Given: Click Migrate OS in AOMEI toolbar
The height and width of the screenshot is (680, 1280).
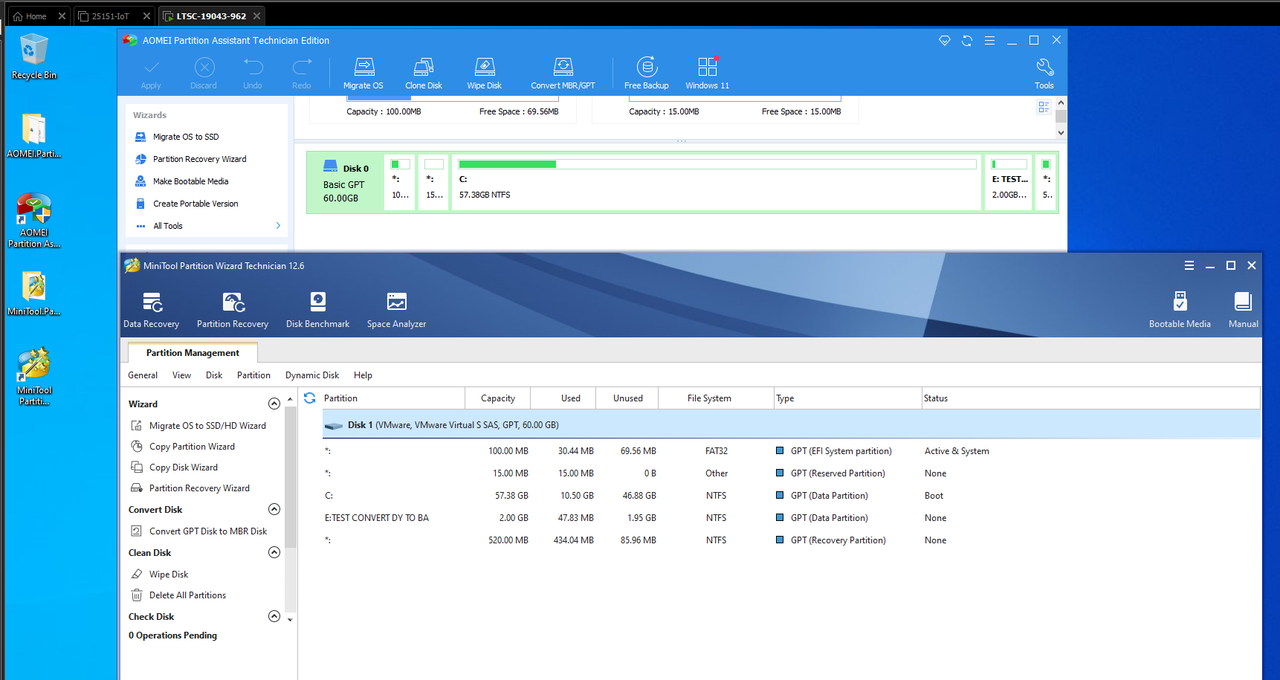Looking at the screenshot, I should coord(363,73).
